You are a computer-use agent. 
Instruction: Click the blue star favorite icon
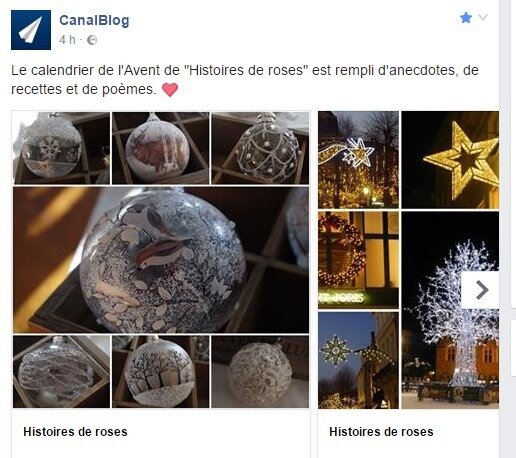click(x=466, y=17)
